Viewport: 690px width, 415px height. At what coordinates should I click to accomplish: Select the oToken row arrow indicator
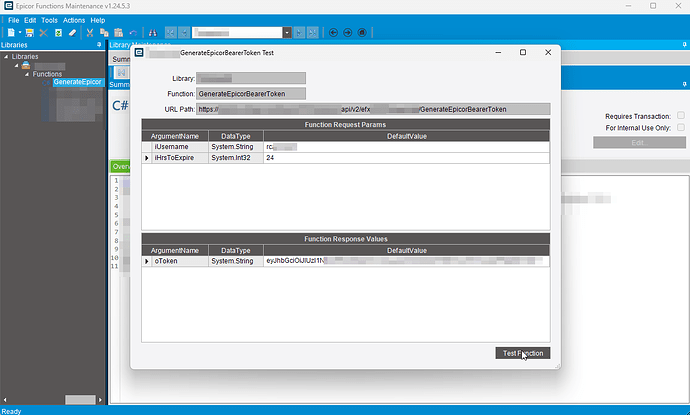[147, 261]
